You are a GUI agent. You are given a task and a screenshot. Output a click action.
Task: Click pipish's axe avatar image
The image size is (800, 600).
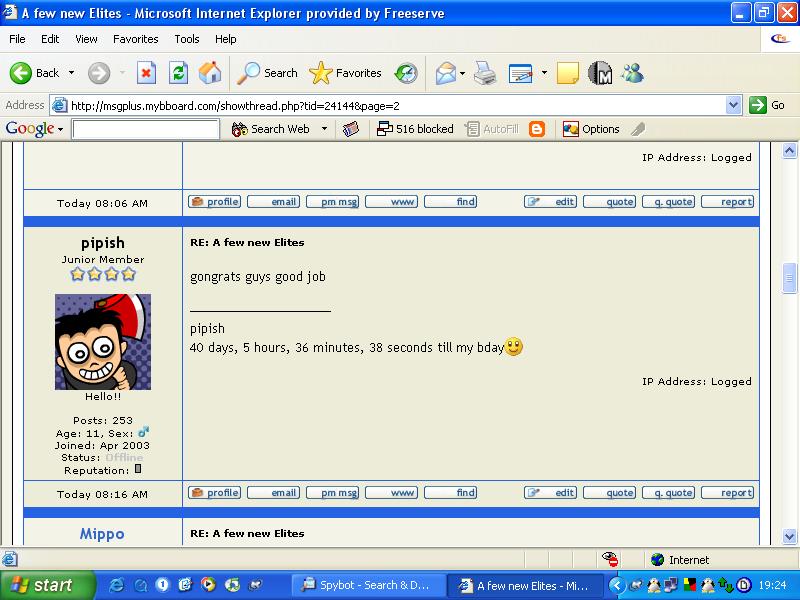tap(103, 342)
